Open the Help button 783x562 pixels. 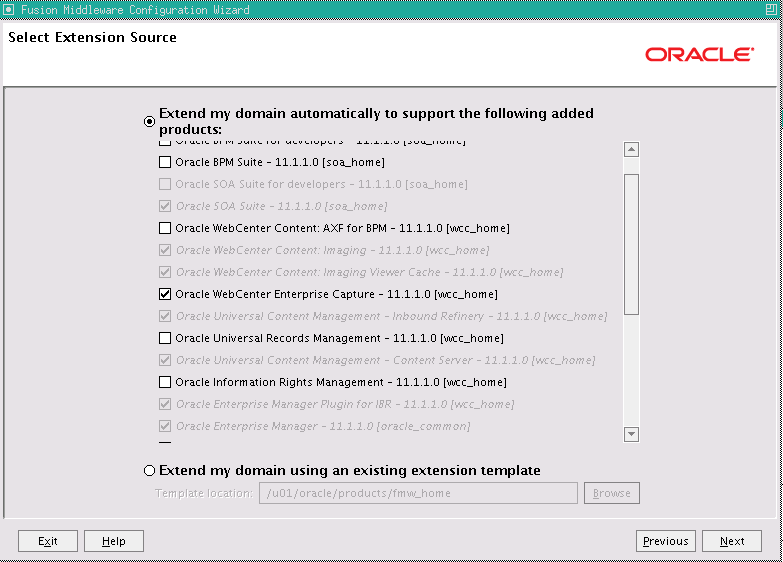(114, 541)
